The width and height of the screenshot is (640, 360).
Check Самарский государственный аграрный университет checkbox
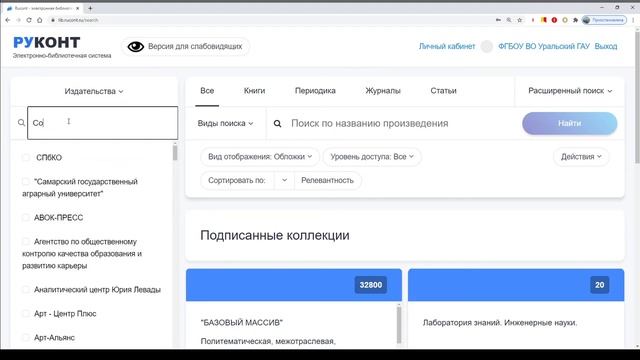(x=26, y=181)
